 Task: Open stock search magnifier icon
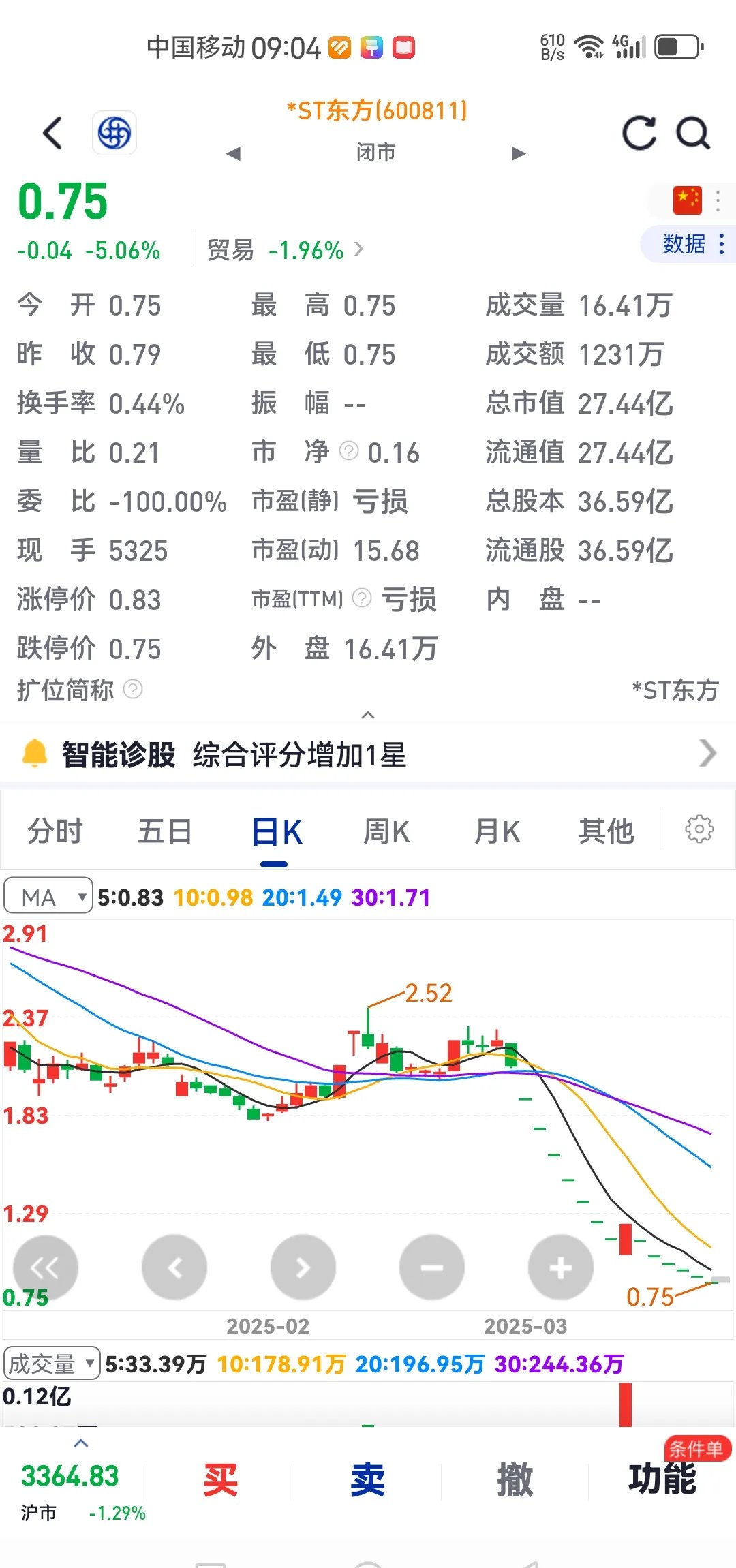pyautogui.click(x=693, y=133)
